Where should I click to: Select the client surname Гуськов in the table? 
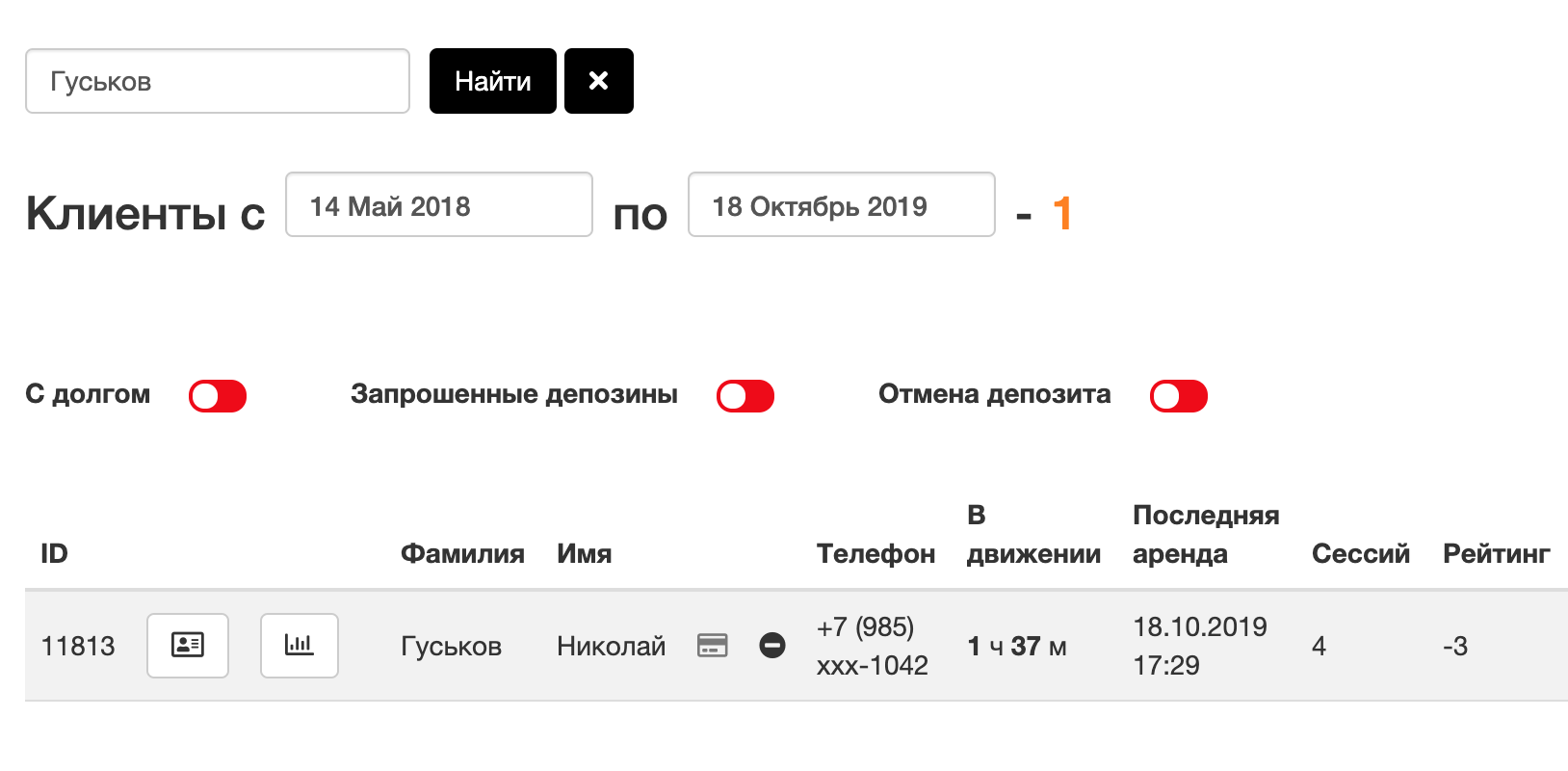tap(452, 646)
